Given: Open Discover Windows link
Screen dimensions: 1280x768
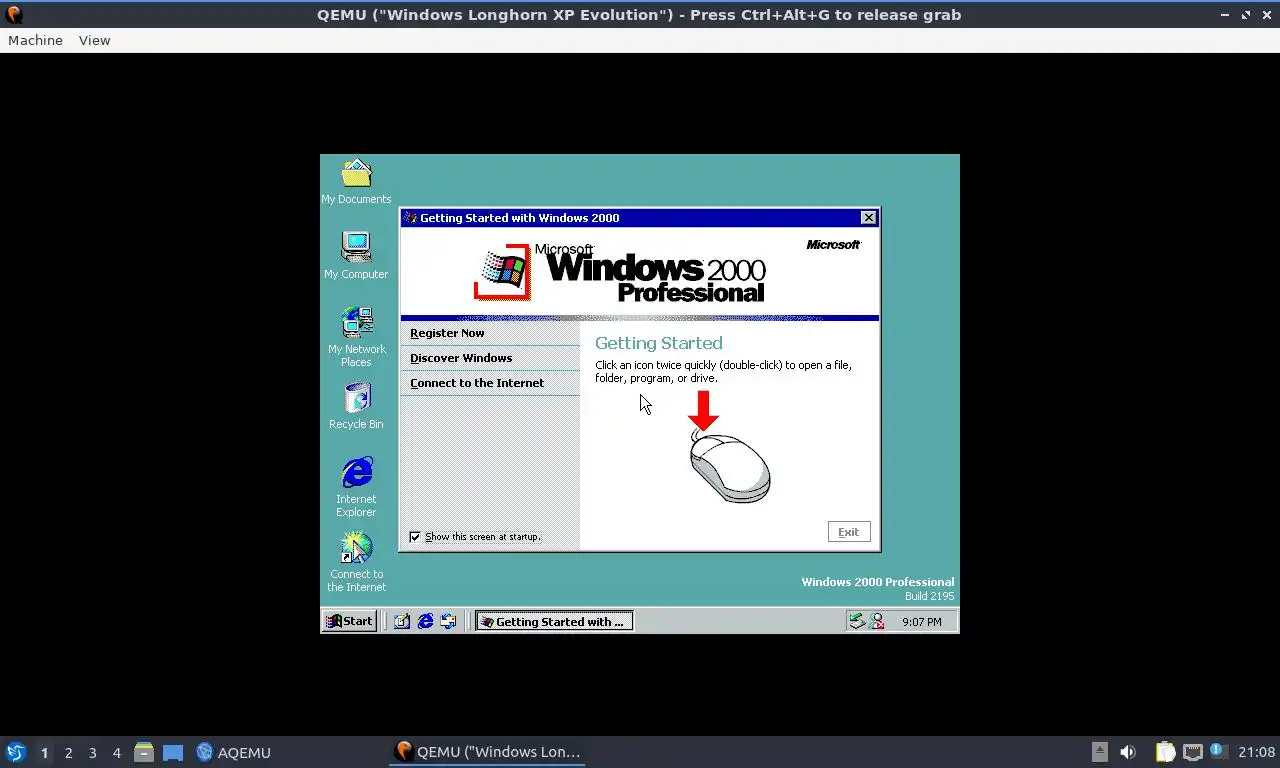Looking at the screenshot, I should (461, 358).
